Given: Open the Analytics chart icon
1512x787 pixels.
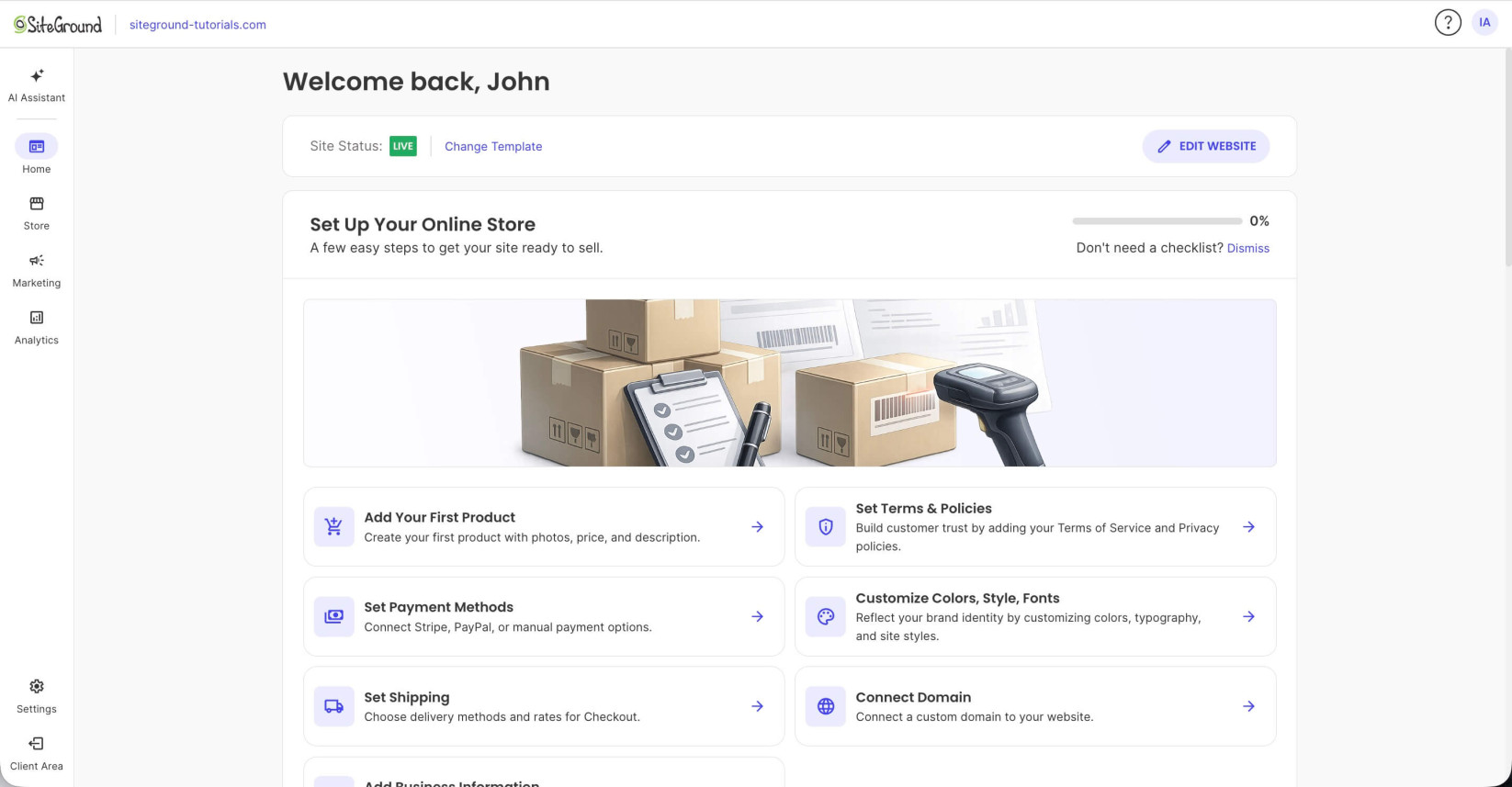Looking at the screenshot, I should [x=37, y=318].
